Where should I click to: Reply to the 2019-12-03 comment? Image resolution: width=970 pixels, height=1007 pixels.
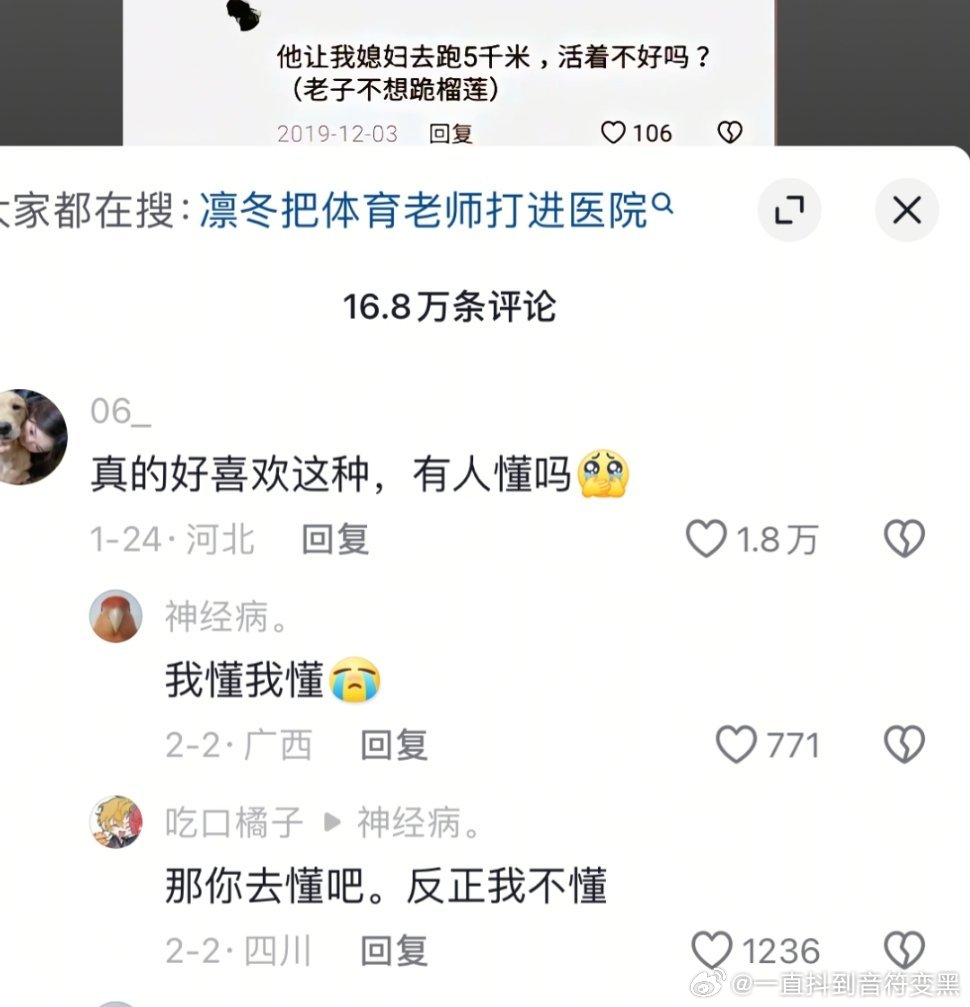tap(451, 134)
